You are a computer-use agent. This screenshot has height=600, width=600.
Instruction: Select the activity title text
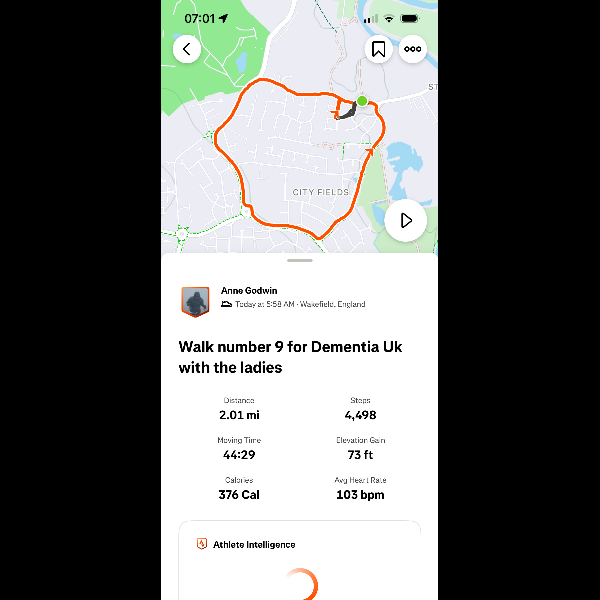[x=290, y=357]
